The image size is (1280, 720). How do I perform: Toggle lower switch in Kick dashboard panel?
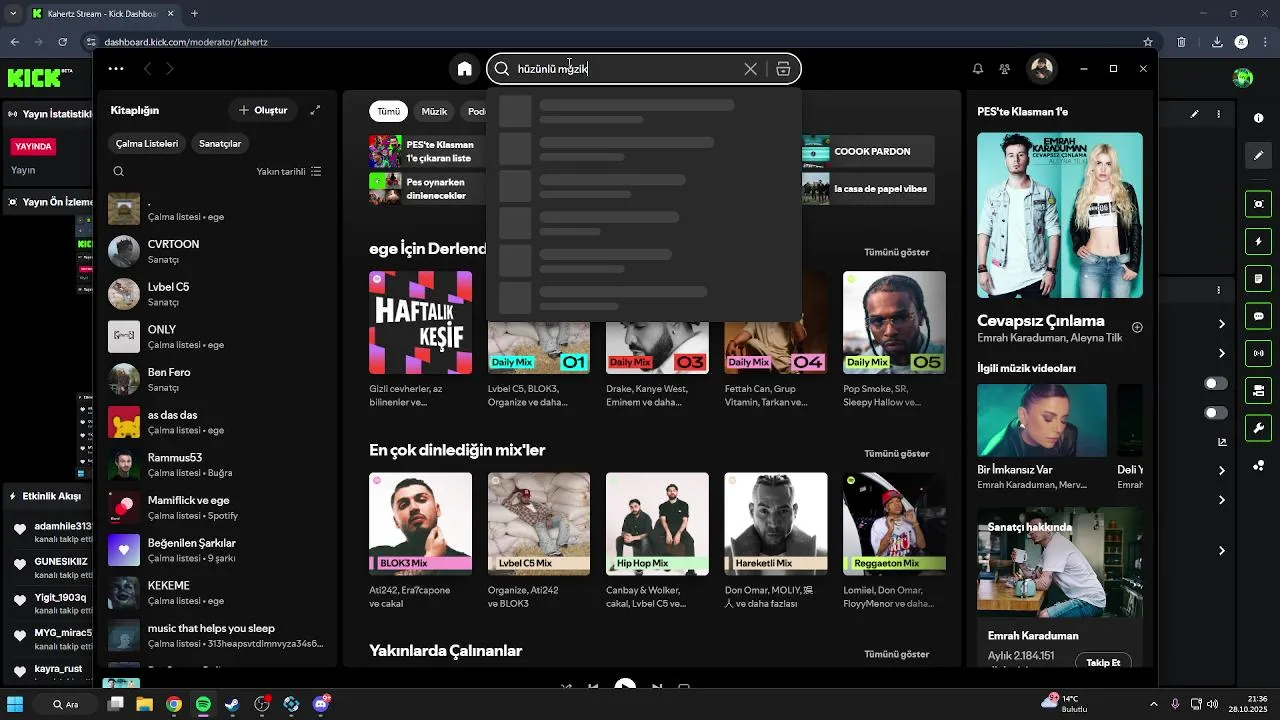tap(1215, 413)
